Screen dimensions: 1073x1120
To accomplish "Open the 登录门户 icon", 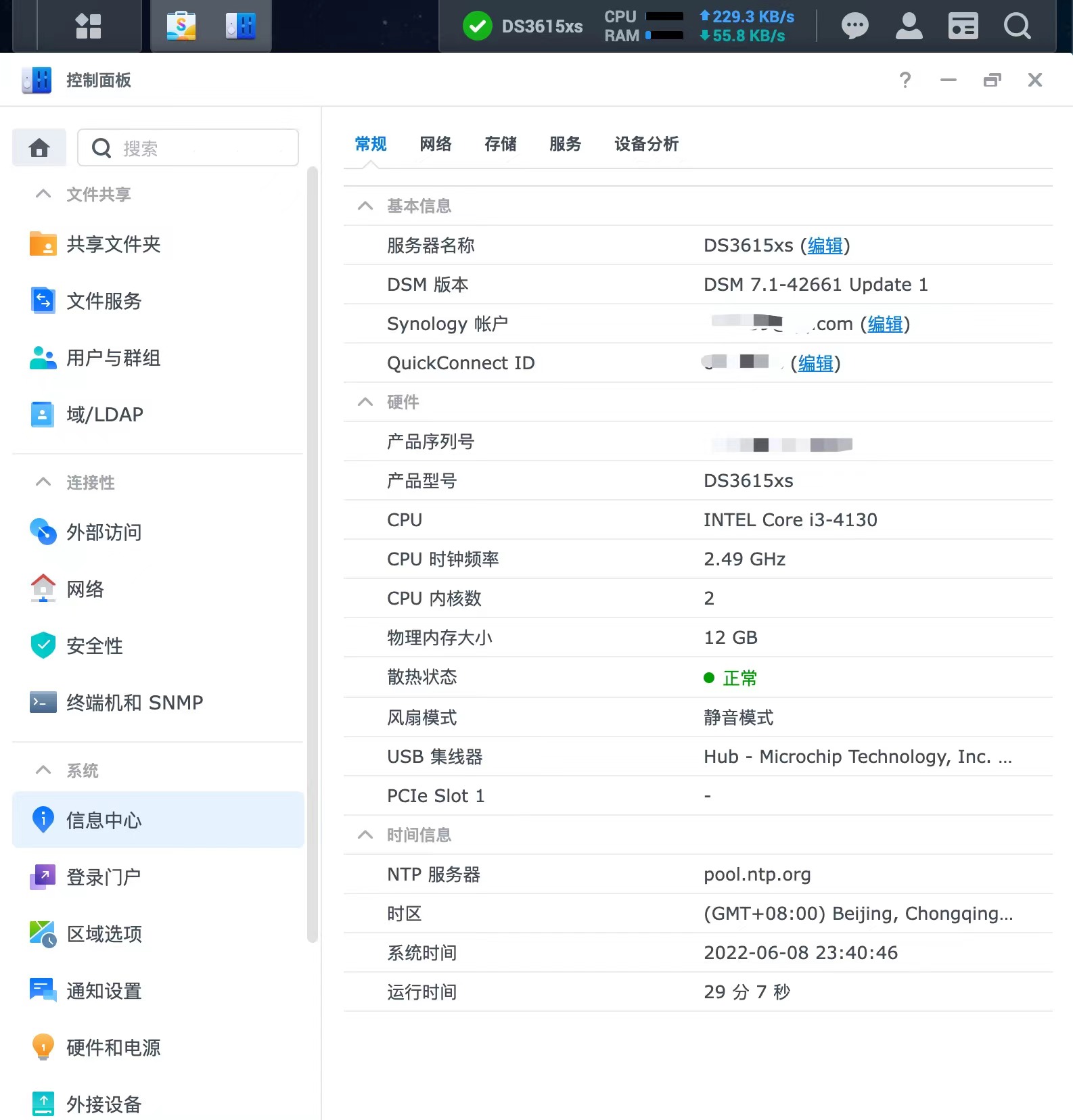I will coord(43,877).
